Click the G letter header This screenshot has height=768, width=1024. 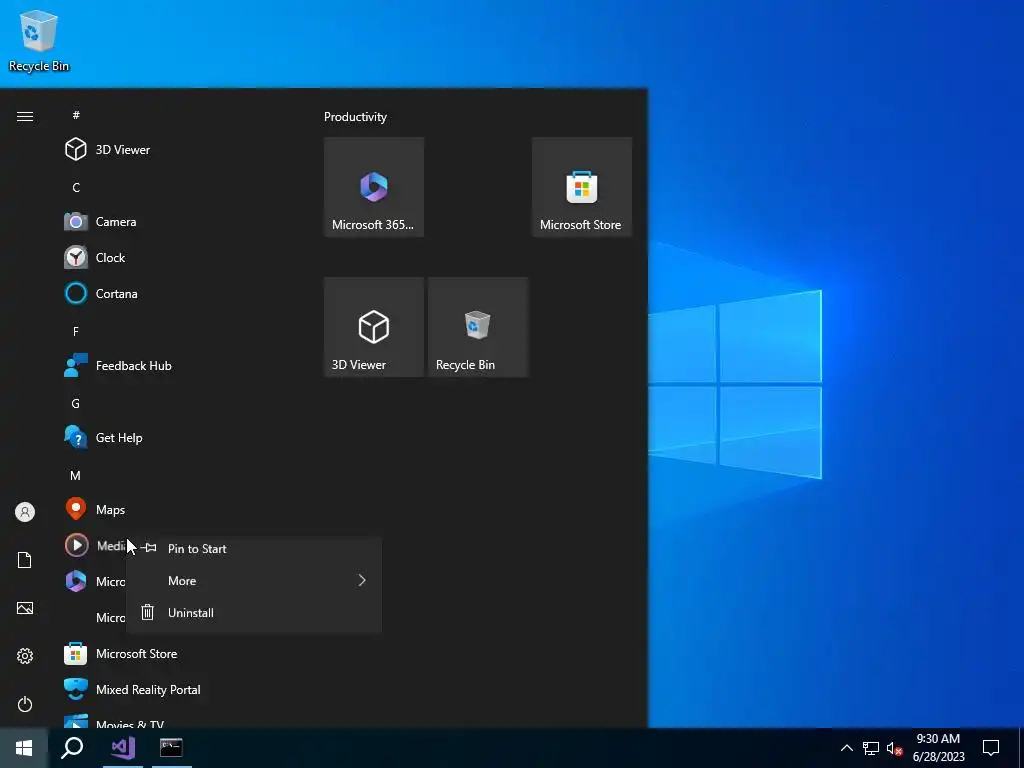76,404
